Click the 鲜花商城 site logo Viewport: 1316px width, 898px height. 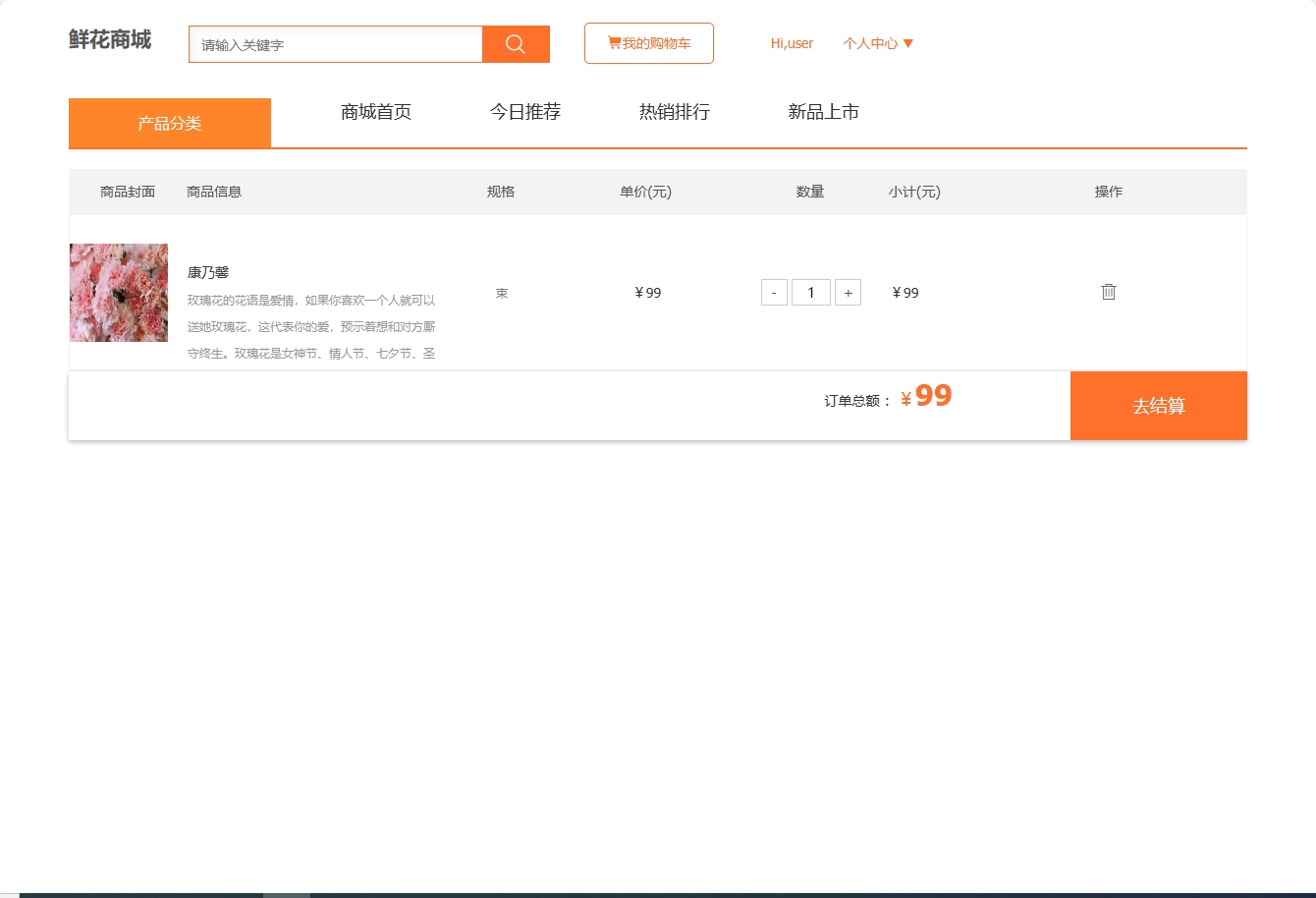pos(110,40)
